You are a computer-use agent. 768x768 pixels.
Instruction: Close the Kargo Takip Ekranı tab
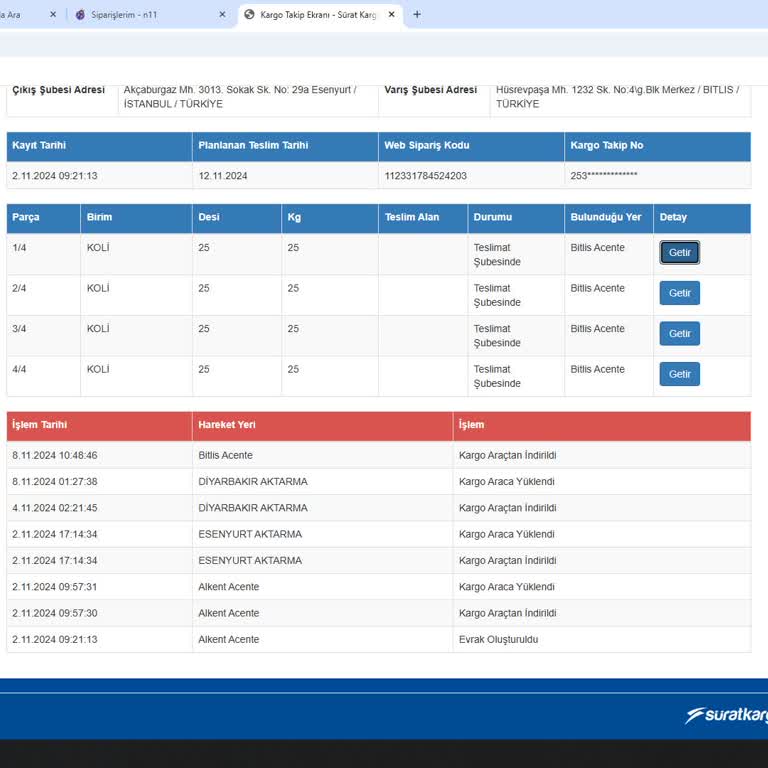(392, 15)
